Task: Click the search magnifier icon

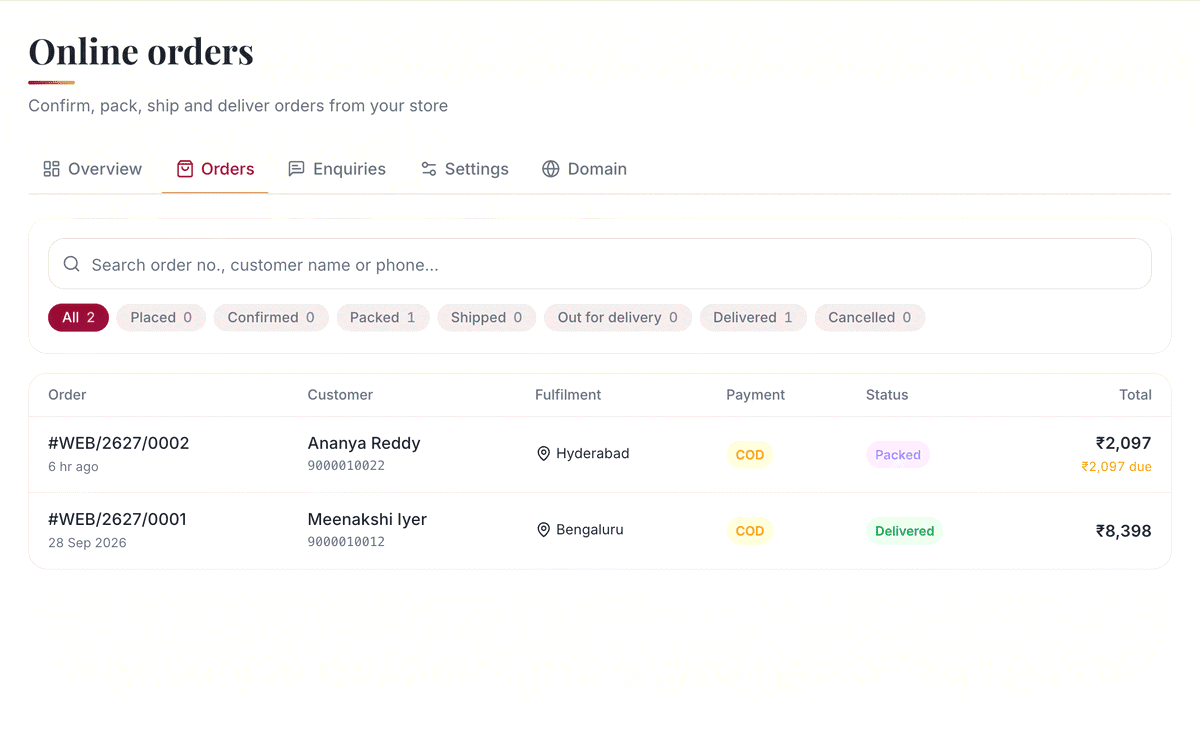Action: coord(71,264)
